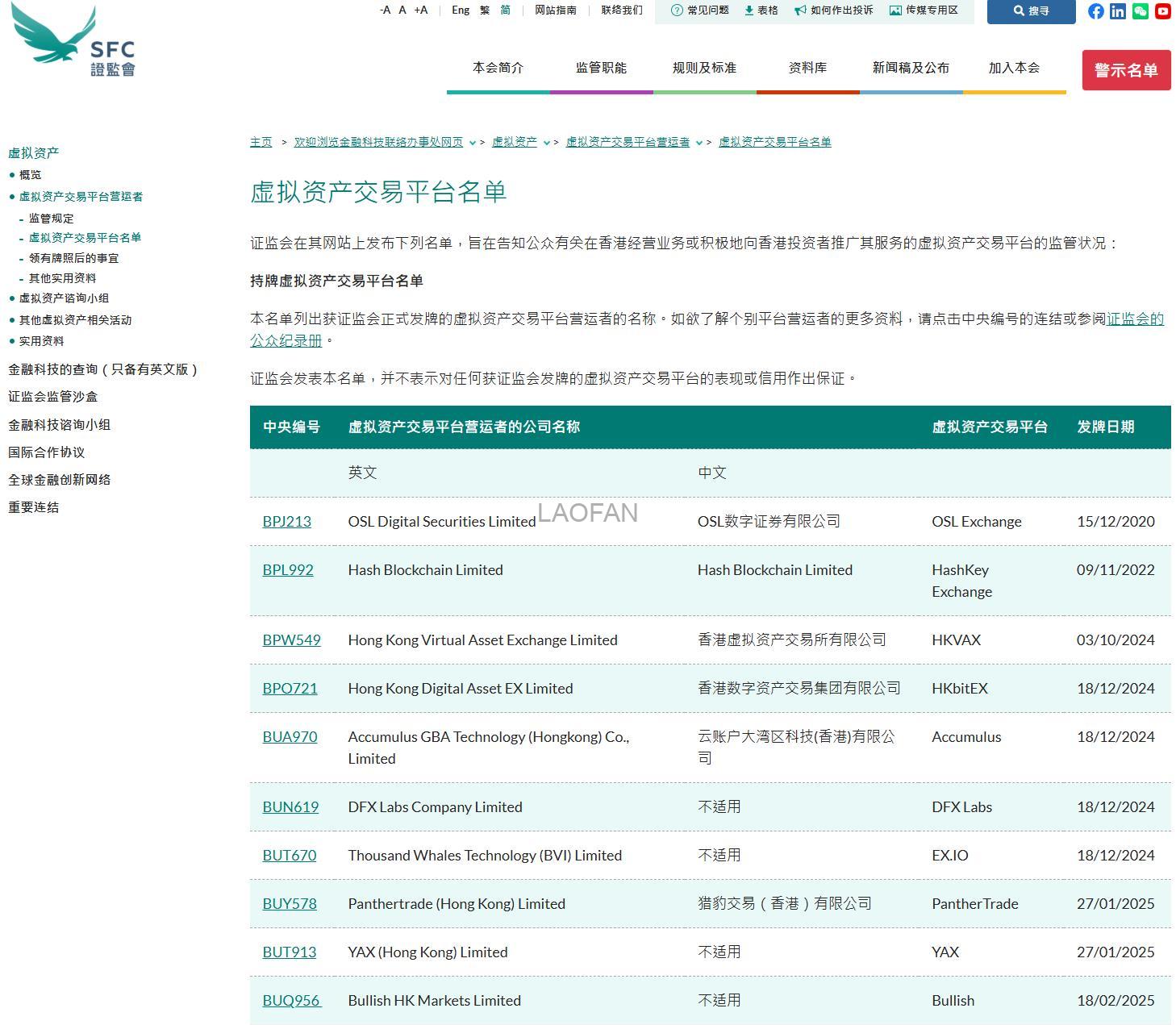Click the 表格 download icon
The height and width of the screenshot is (1025, 1176).
tap(749, 10)
